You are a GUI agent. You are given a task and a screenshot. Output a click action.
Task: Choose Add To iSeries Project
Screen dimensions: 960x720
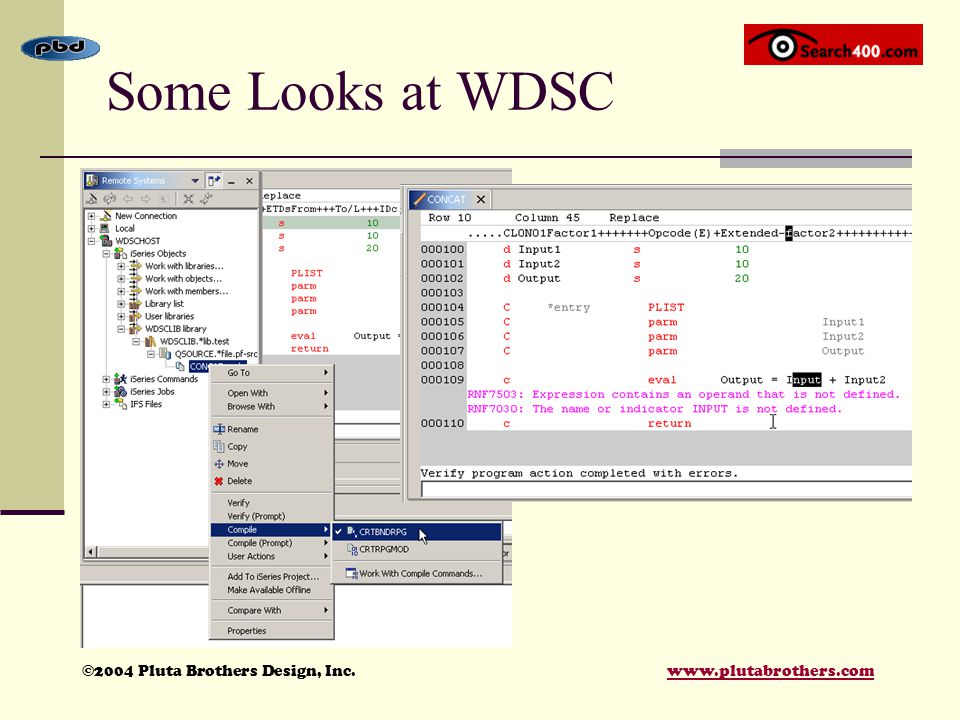(x=272, y=577)
